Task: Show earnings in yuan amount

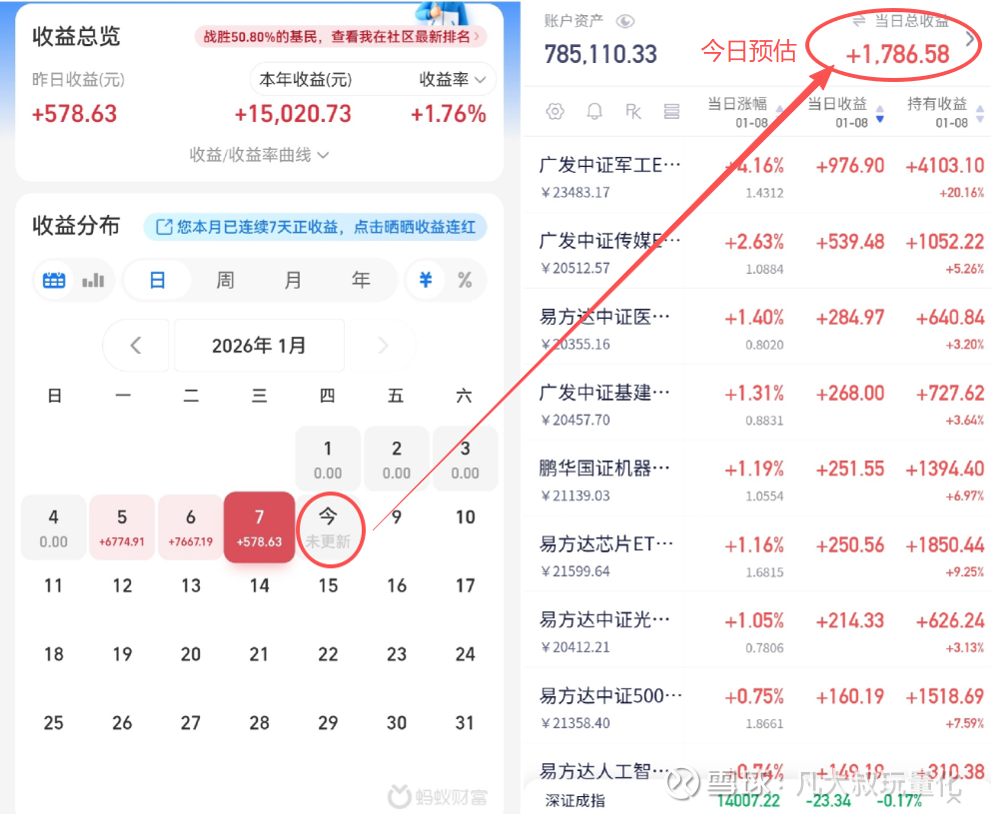Action: [425, 280]
